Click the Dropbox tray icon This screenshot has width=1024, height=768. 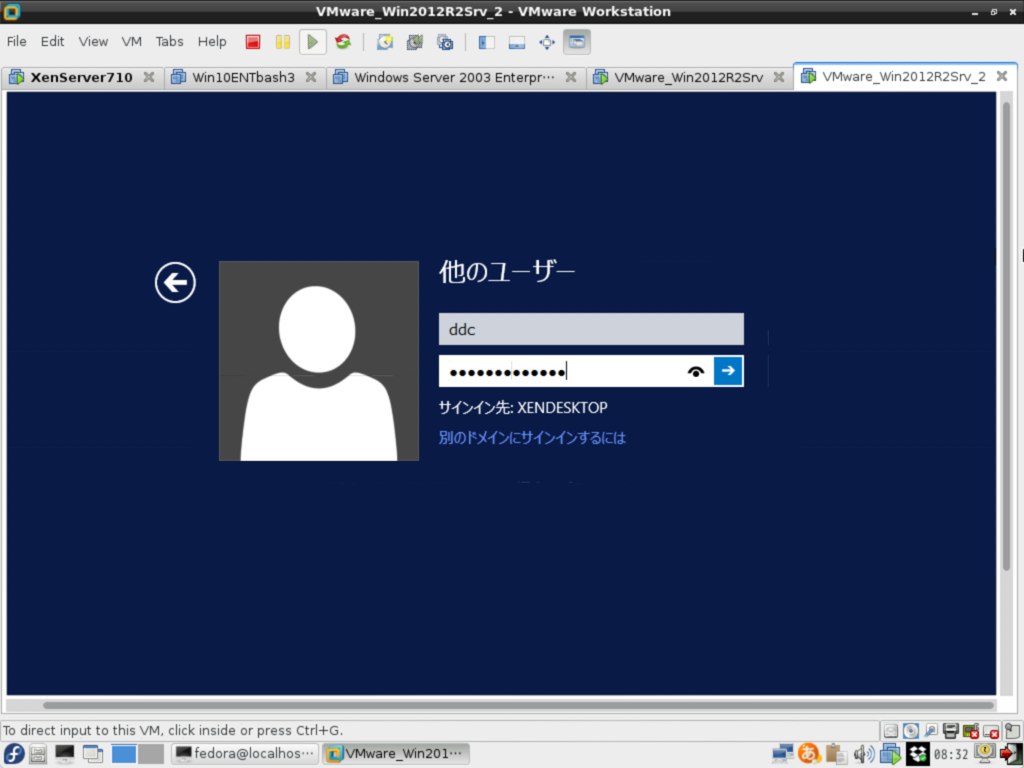(918, 754)
